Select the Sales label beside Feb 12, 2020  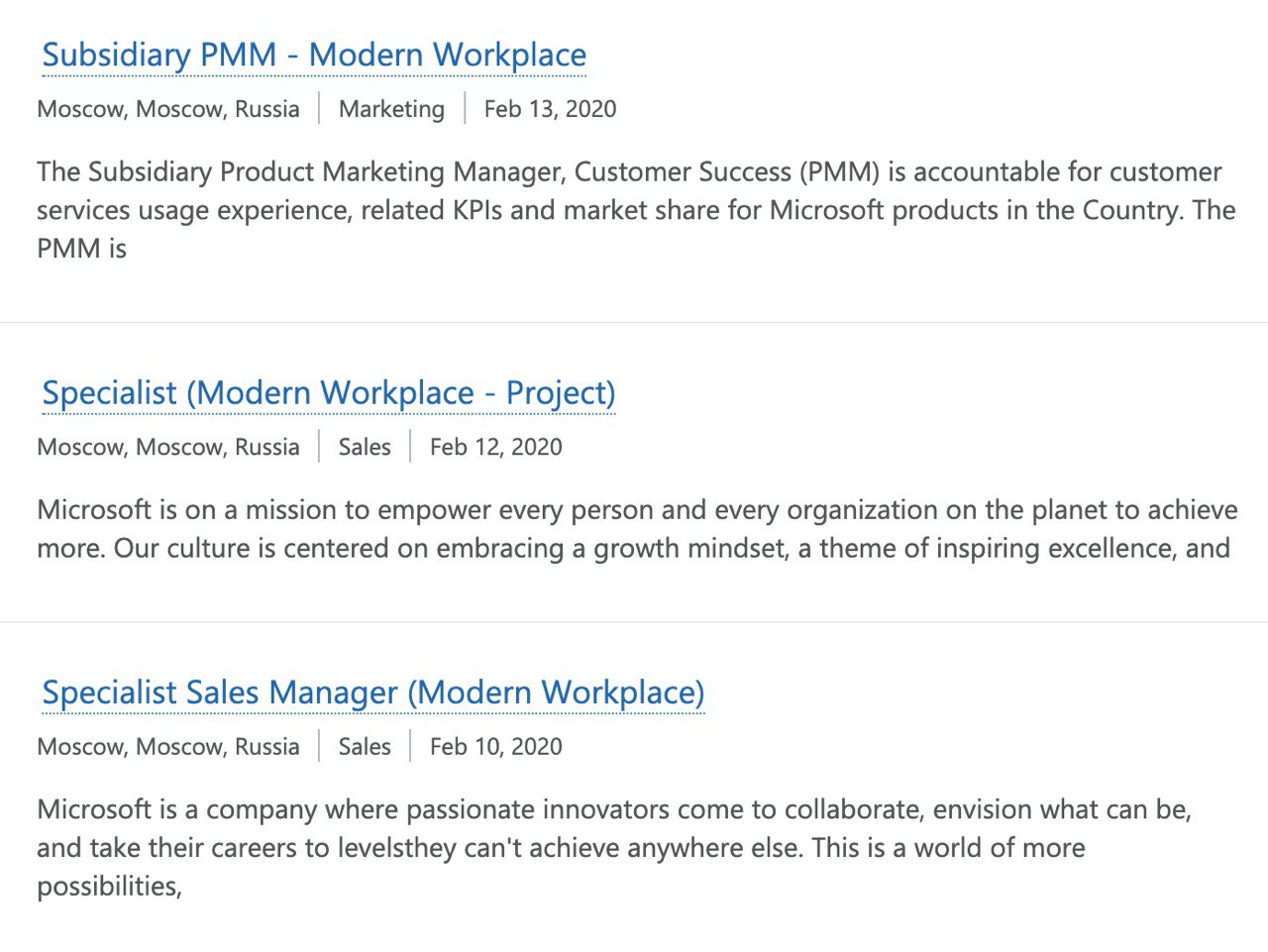(365, 447)
